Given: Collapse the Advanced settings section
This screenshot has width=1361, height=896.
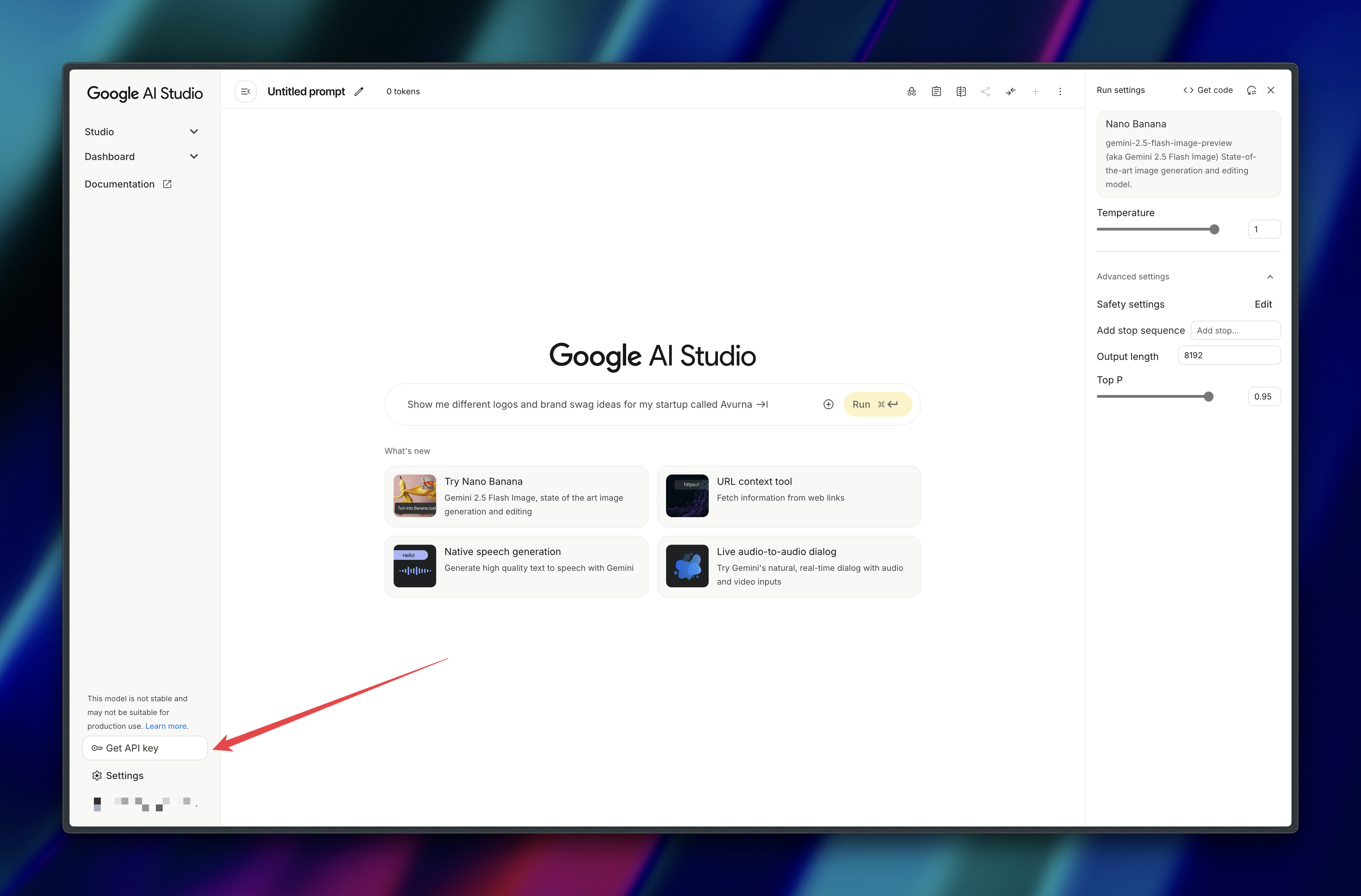Looking at the screenshot, I should click(1269, 277).
